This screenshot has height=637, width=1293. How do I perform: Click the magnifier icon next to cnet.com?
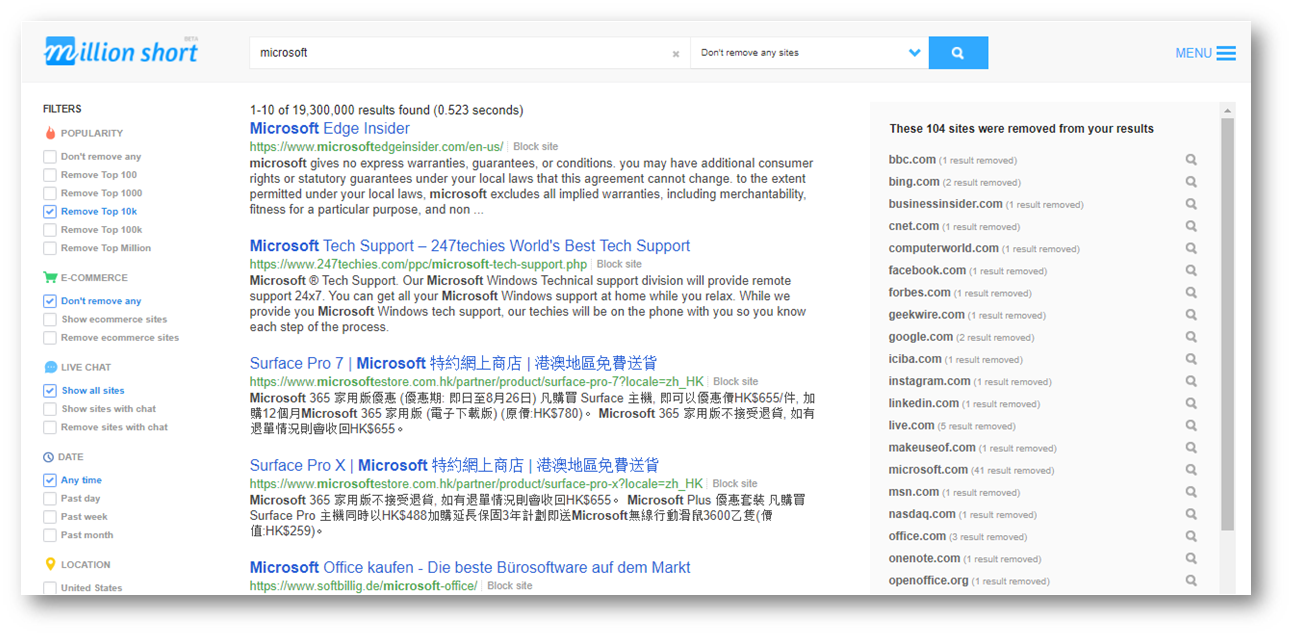click(1191, 226)
